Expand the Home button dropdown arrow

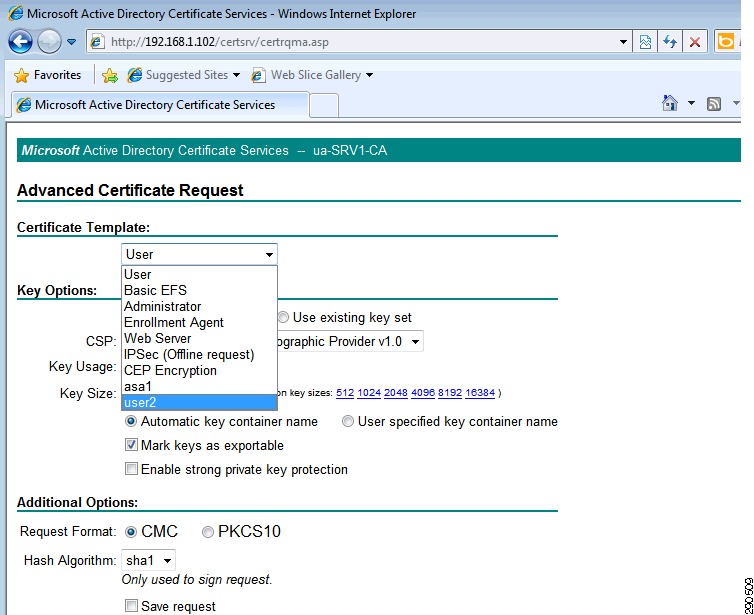pos(691,103)
